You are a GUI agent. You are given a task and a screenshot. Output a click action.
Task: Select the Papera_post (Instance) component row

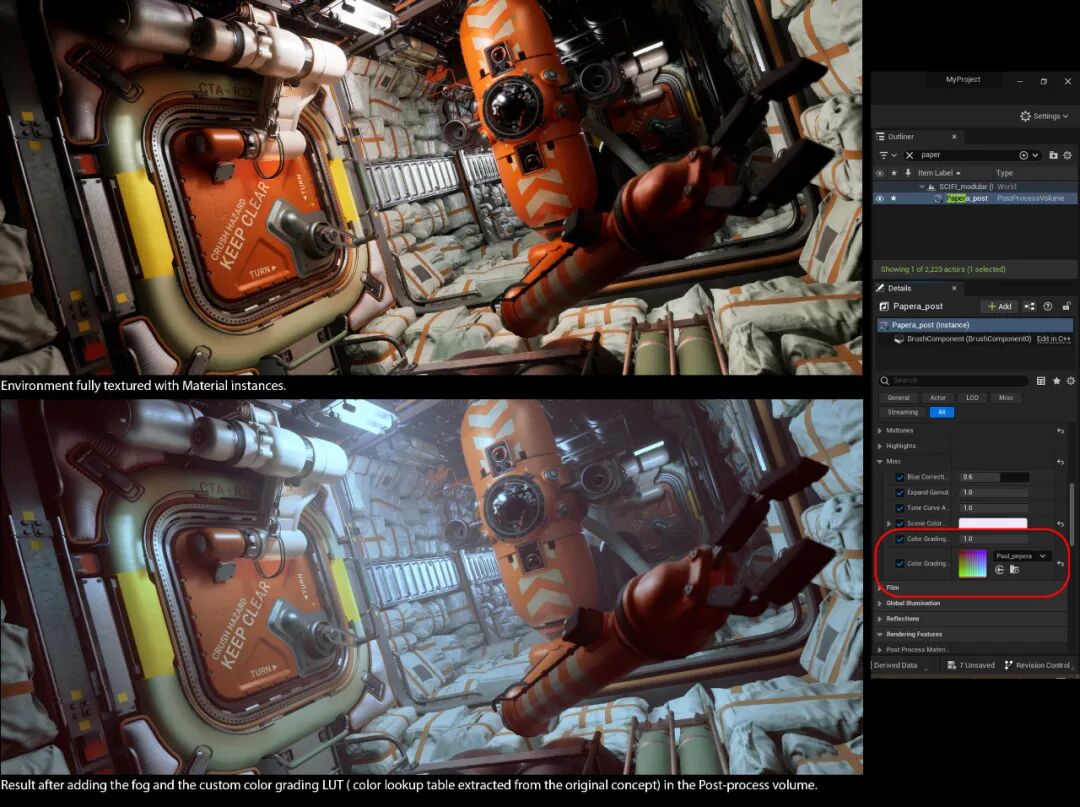click(x=975, y=325)
